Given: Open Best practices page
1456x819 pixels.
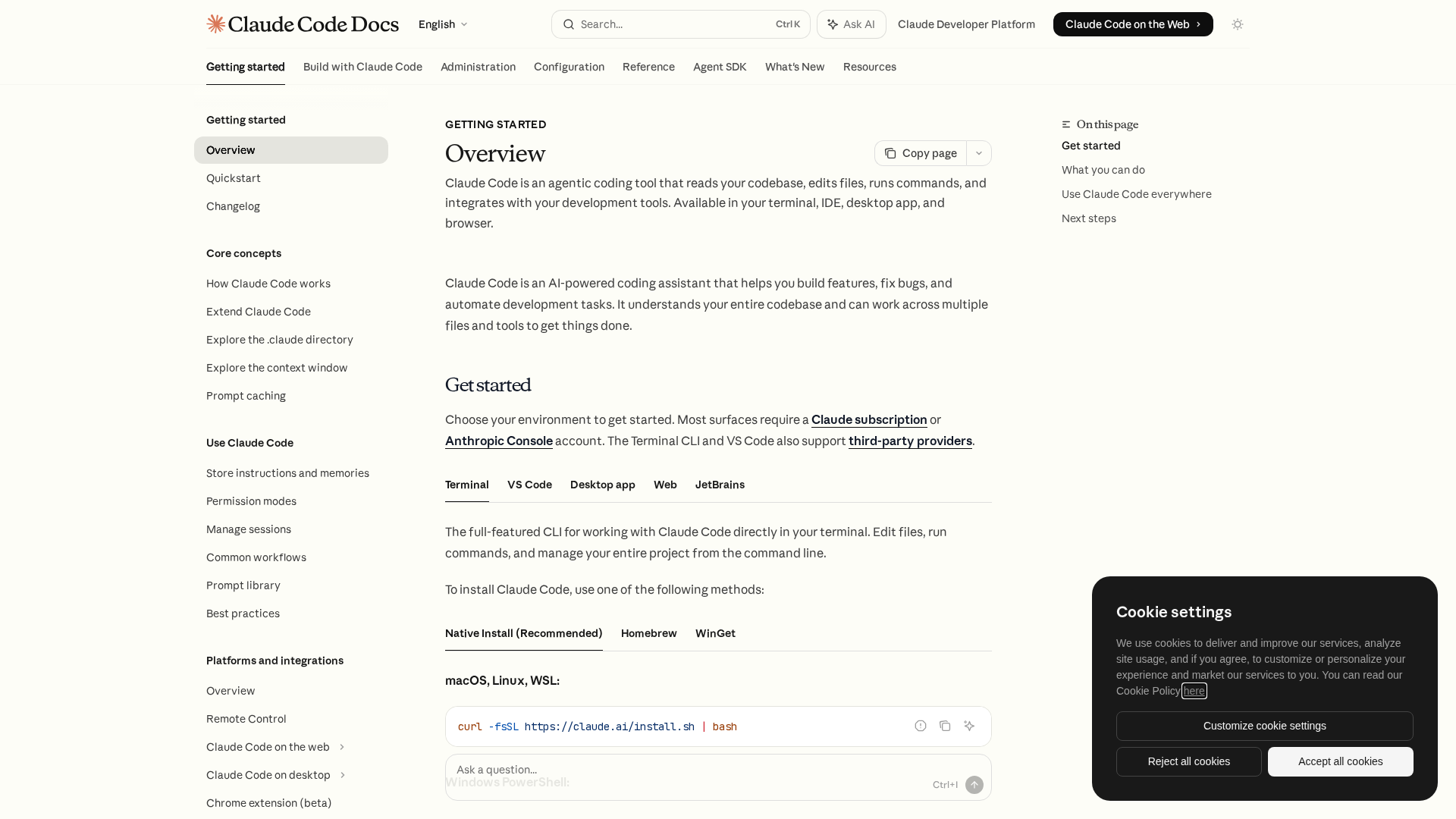Looking at the screenshot, I should point(291,613).
